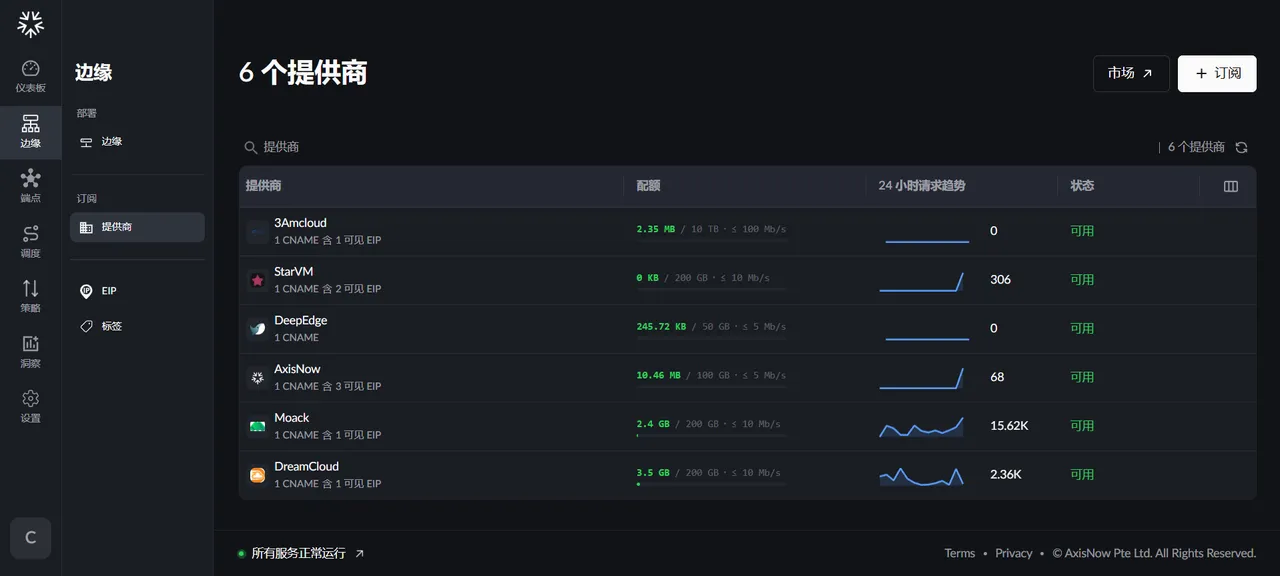Click the 3Amcloud provider logo

pyautogui.click(x=257, y=232)
